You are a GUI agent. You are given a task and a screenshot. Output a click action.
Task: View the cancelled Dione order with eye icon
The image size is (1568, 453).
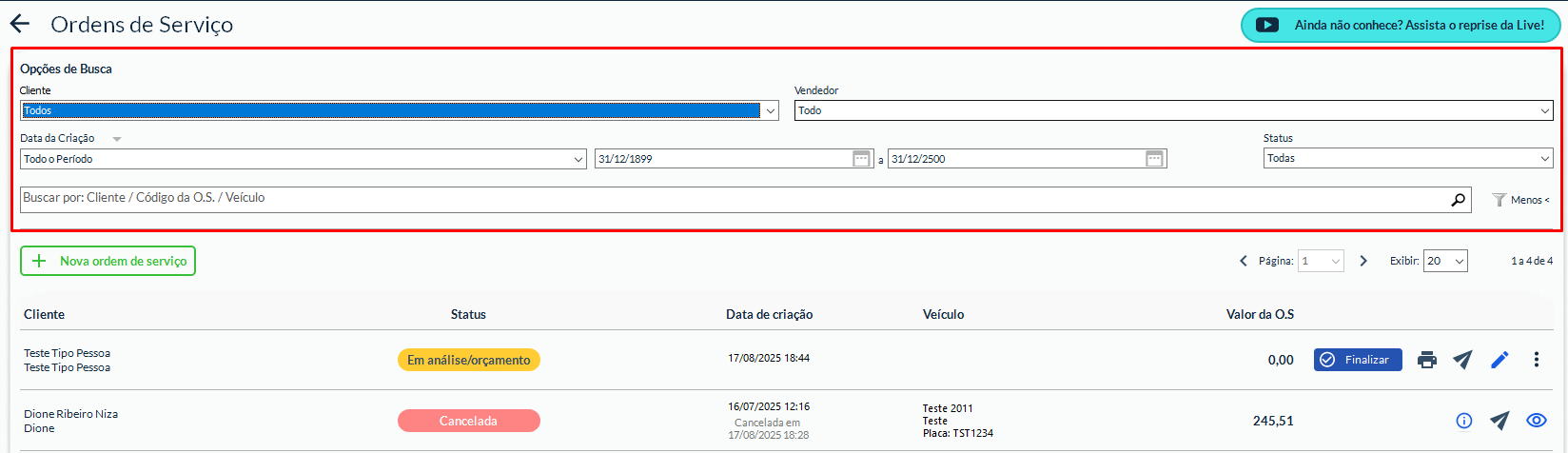click(1536, 421)
